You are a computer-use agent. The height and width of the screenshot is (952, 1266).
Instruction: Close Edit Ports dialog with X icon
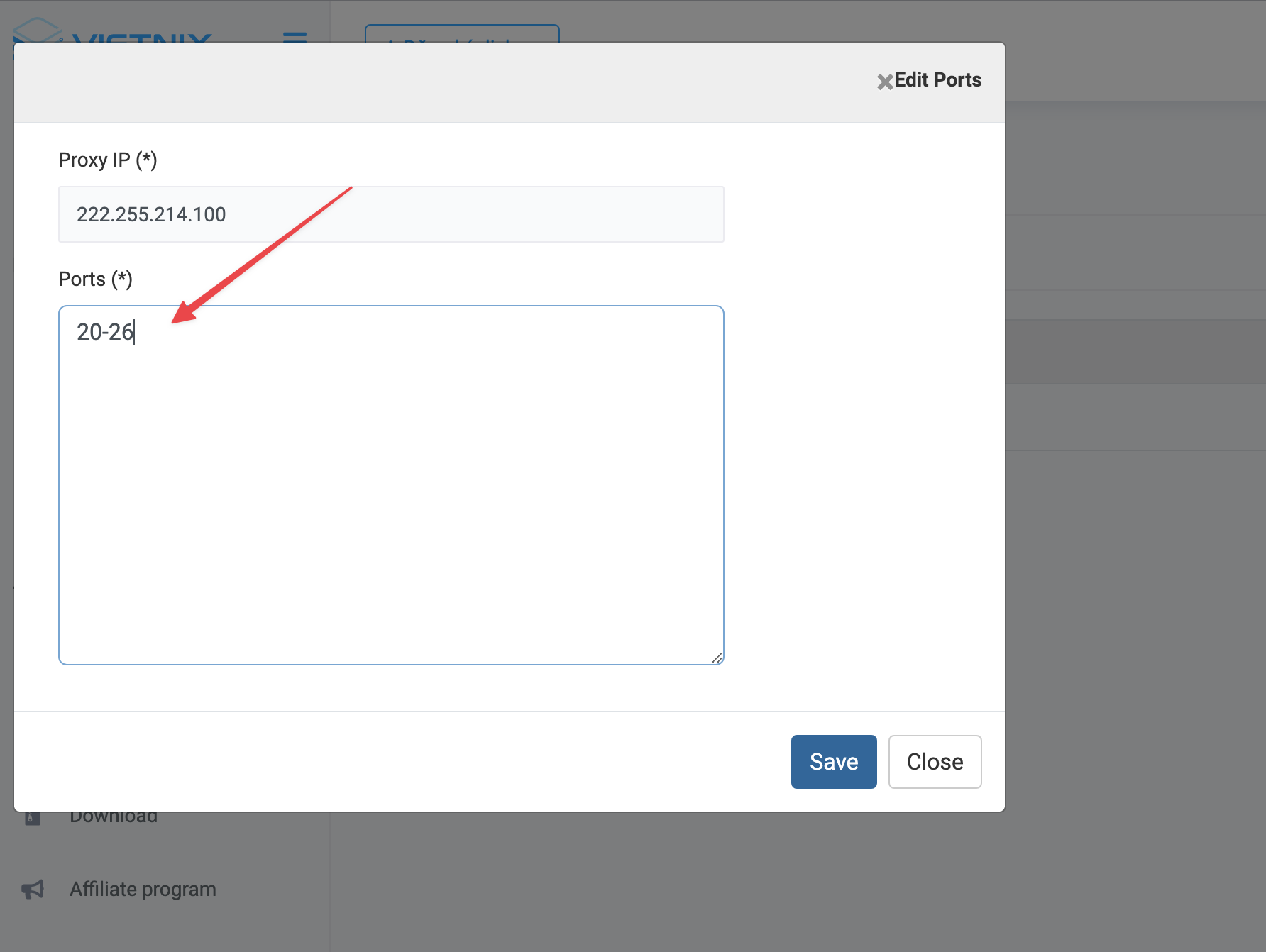click(x=884, y=82)
